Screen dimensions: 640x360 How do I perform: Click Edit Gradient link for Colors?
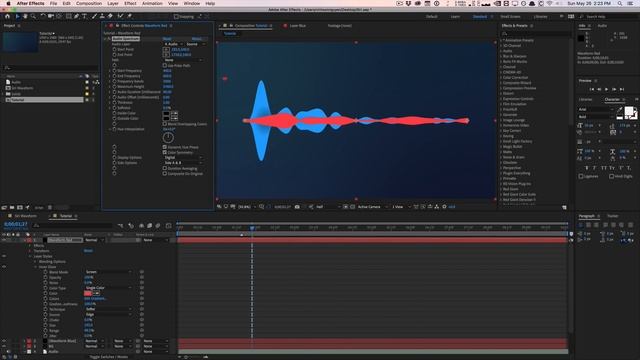pyautogui.click(x=95, y=299)
